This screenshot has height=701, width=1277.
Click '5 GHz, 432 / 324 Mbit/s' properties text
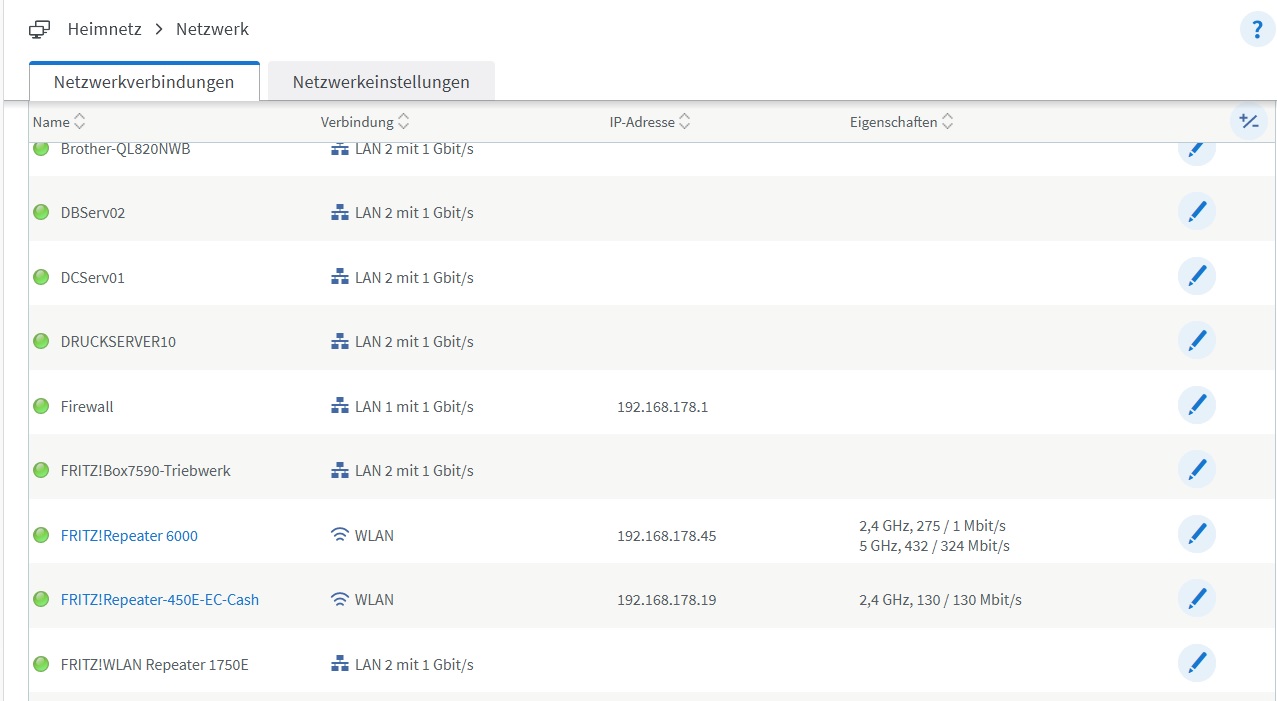(x=934, y=546)
